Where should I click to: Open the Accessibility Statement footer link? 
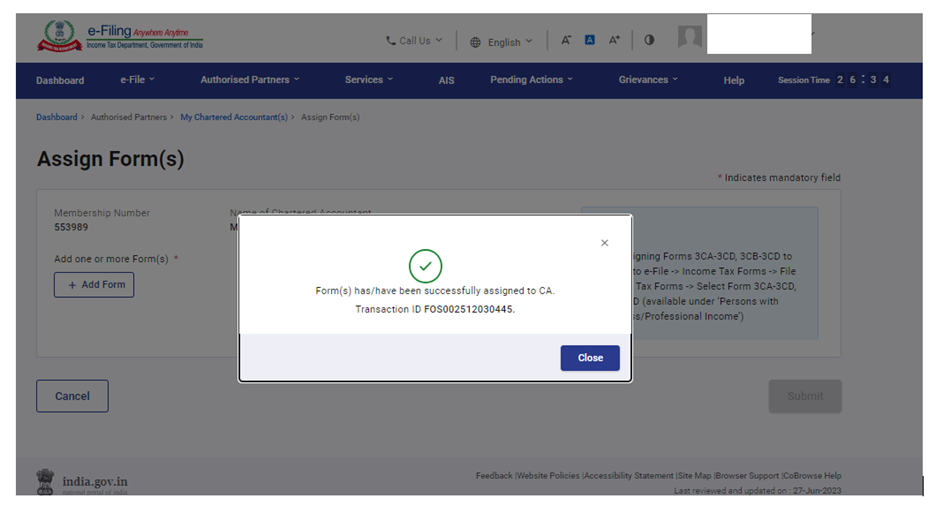point(629,476)
